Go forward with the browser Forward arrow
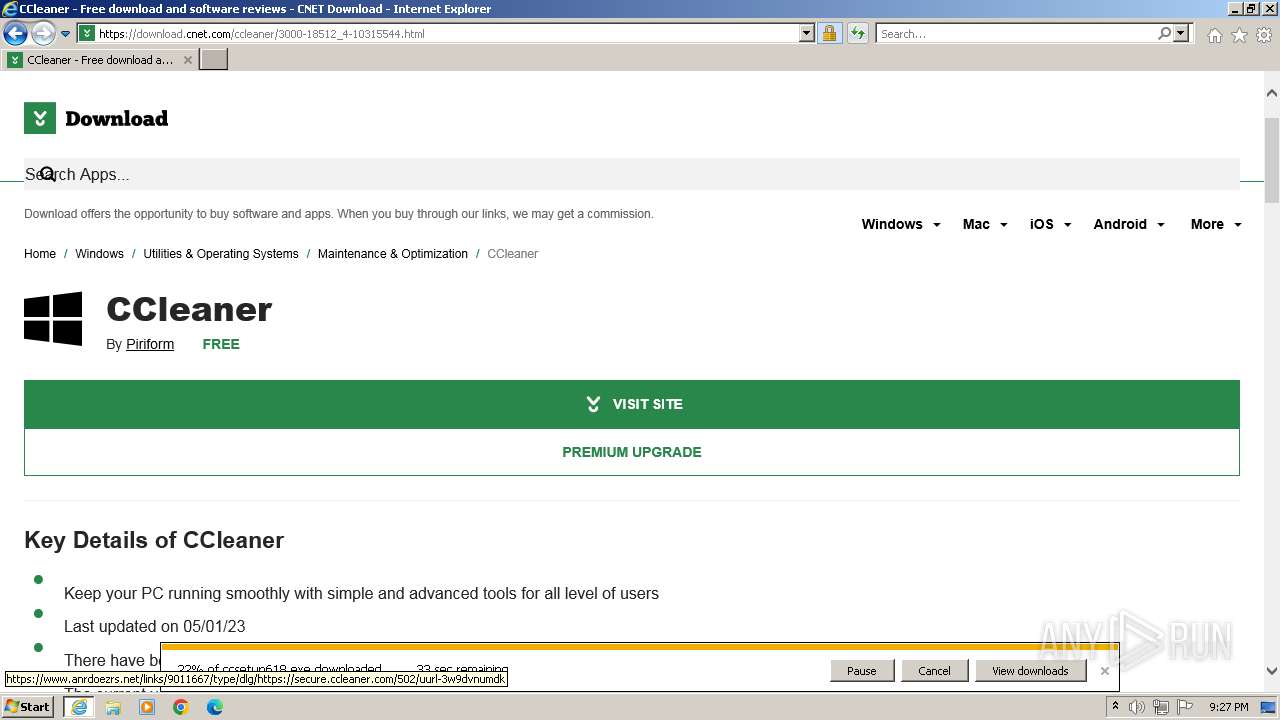 click(43, 33)
